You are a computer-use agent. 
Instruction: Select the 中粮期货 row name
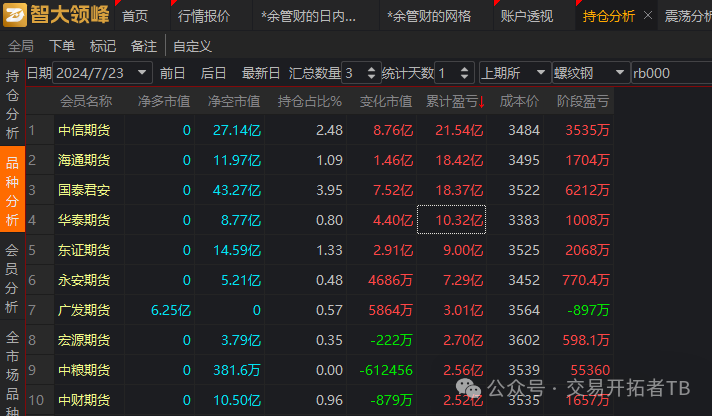click(x=84, y=370)
